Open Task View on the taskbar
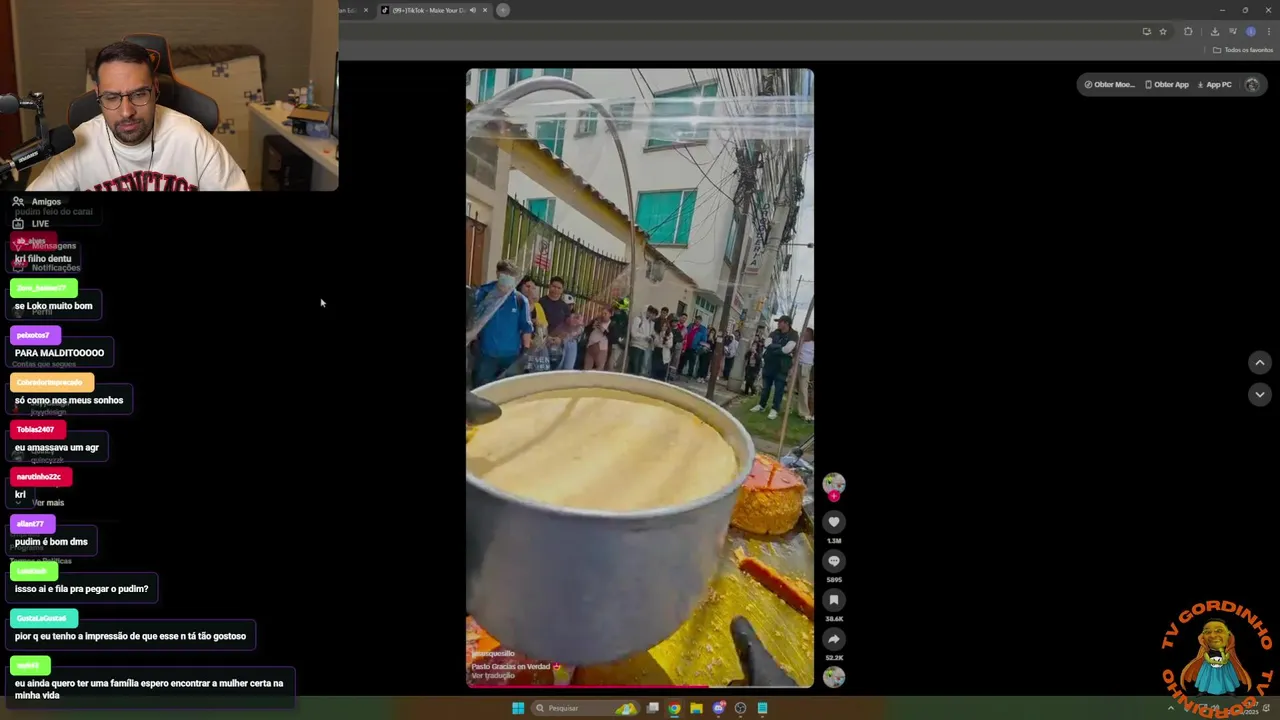This screenshot has width=1280, height=720. (x=653, y=708)
